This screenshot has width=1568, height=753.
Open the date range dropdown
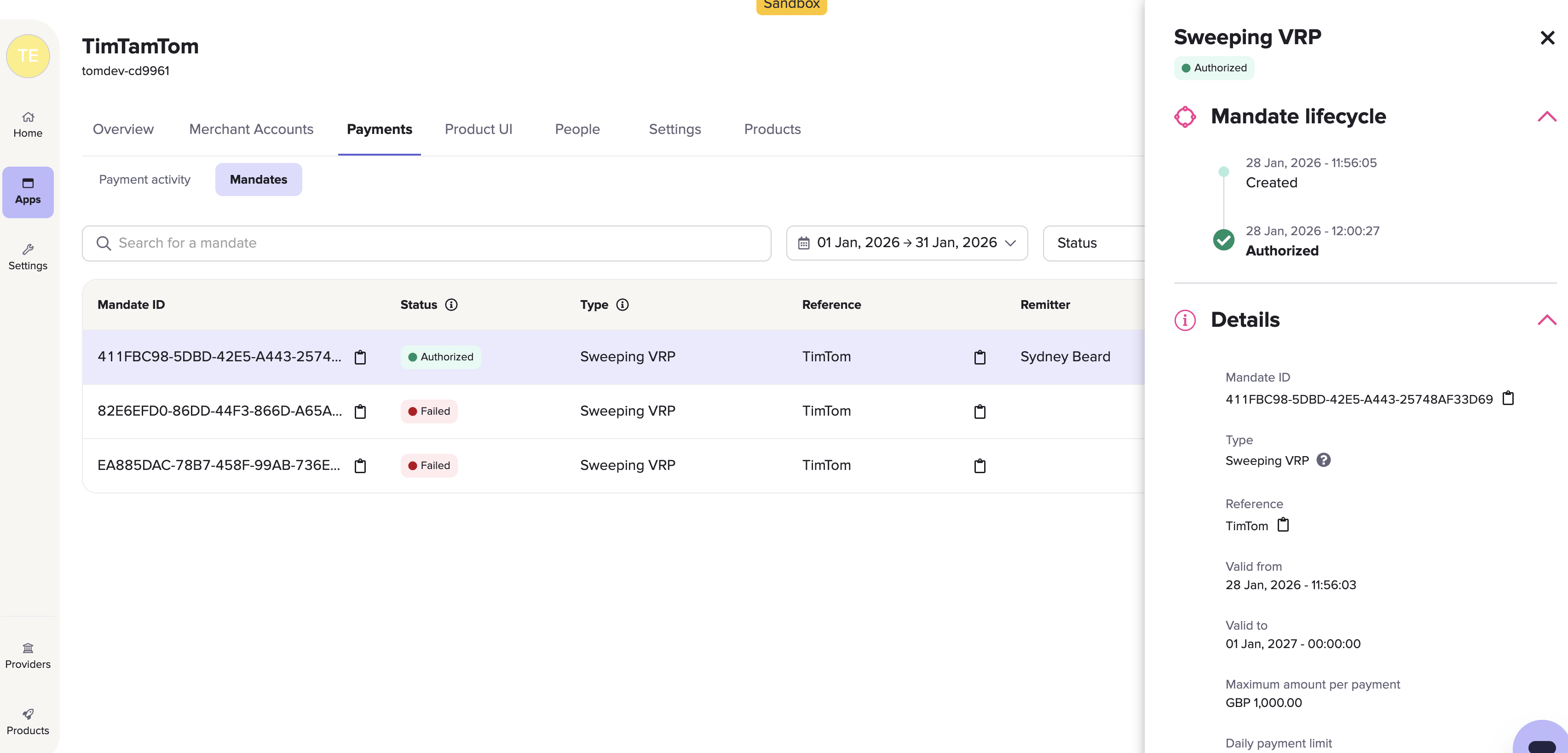906,243
